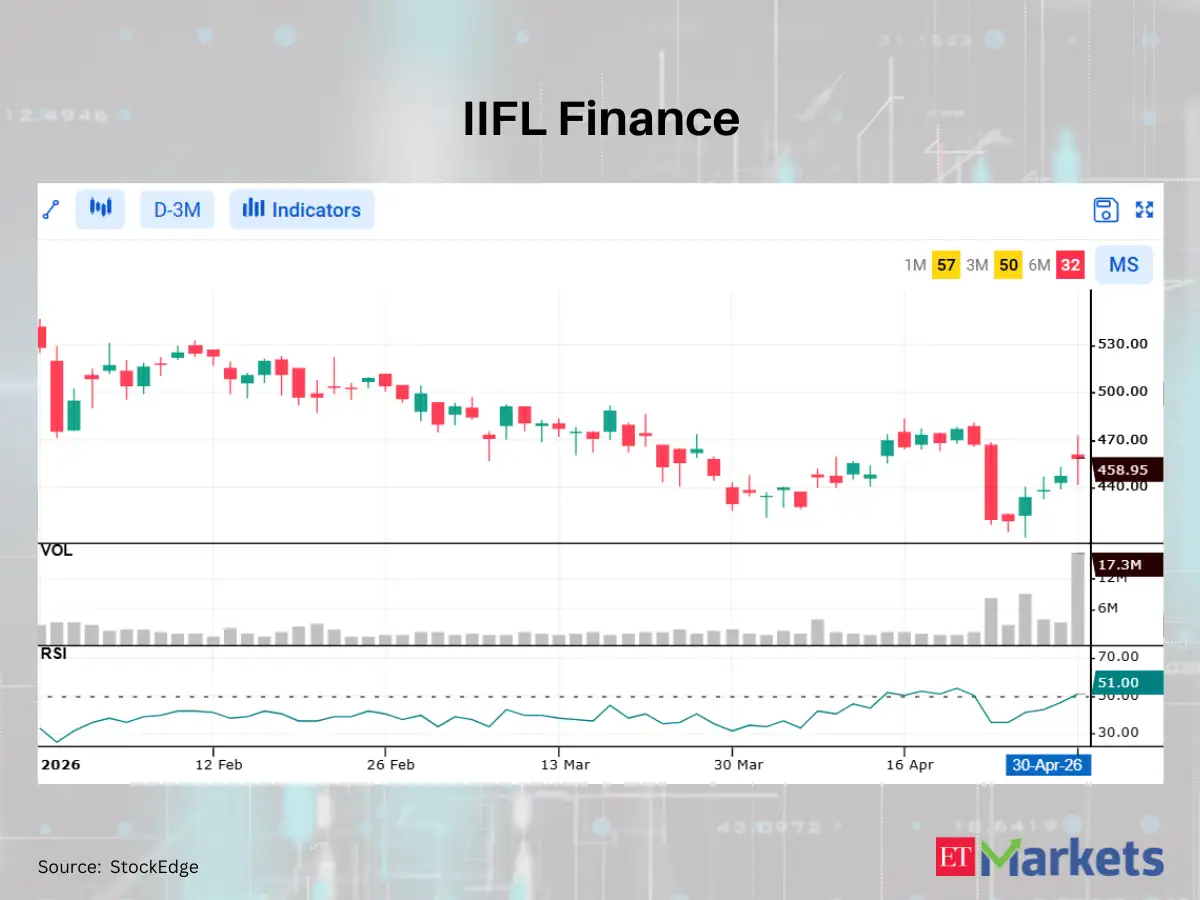Image resolution: width=1200 pixels, height=900 pixels.
Task: Click the IIFL Finance title
Action: point(601,120)
